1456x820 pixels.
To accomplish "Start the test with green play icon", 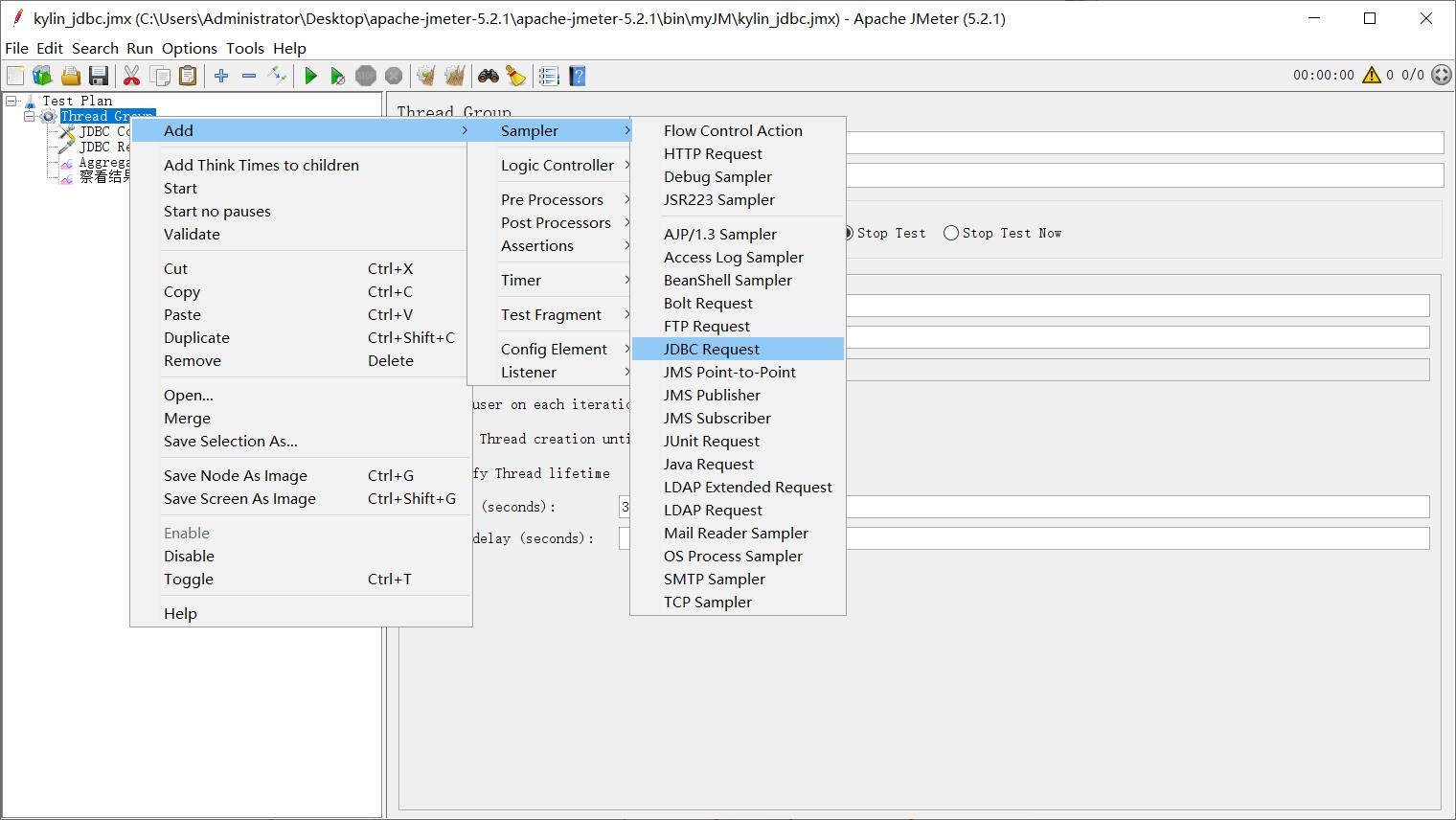I will [310, 76].
